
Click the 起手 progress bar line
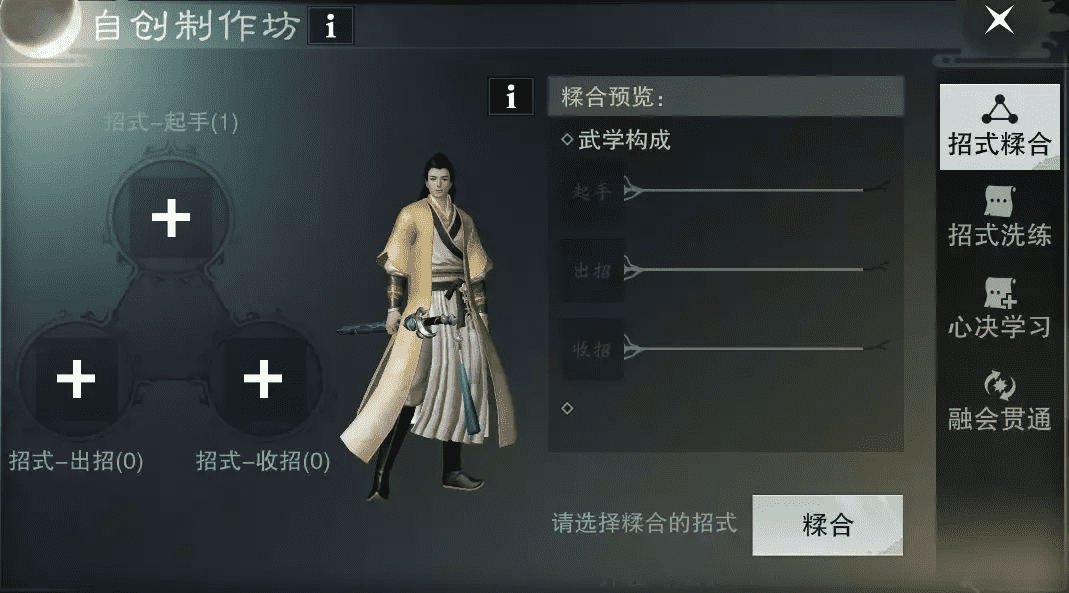[x=755, y=190]
